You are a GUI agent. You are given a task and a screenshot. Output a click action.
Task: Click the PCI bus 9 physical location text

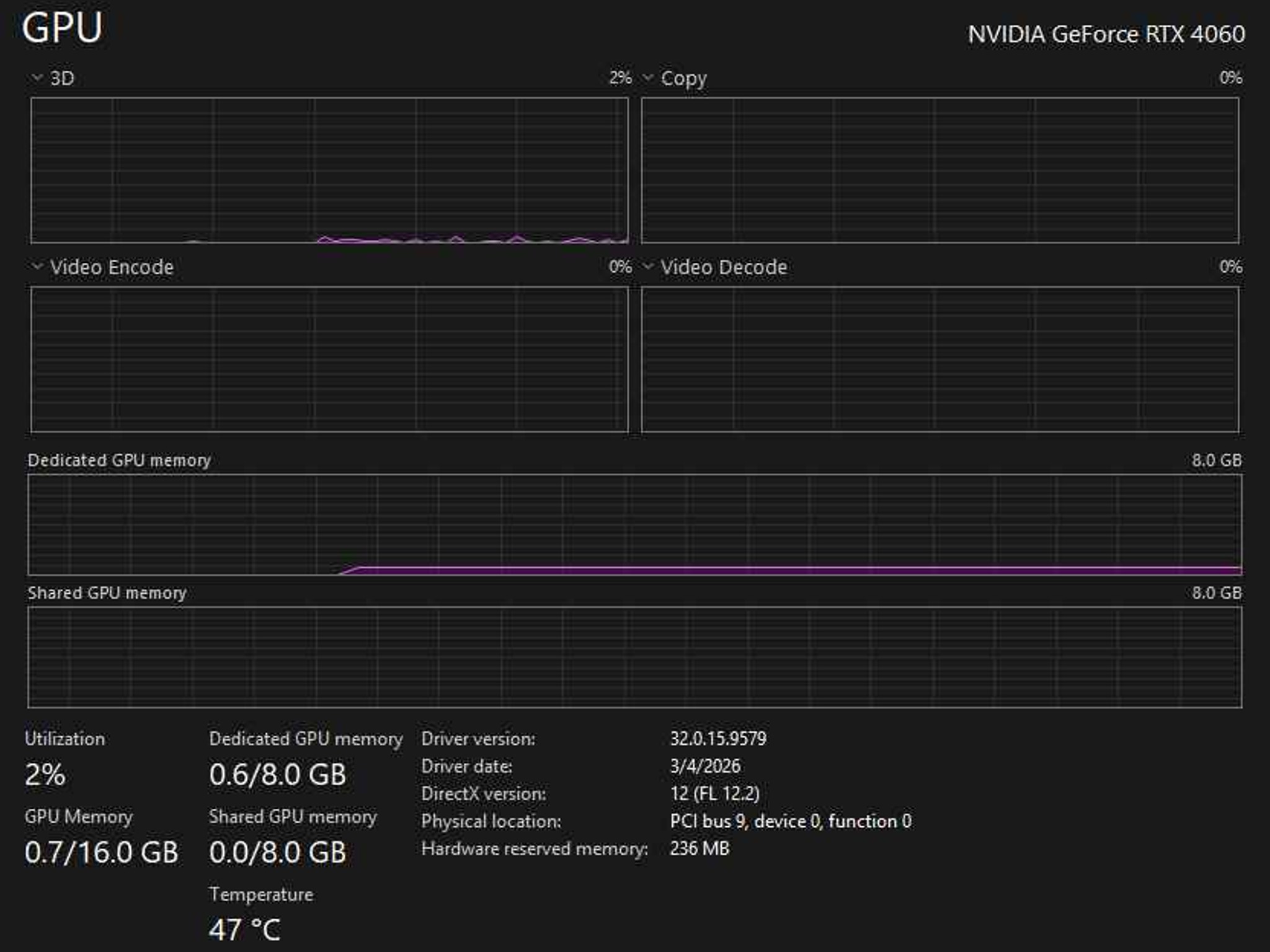tap(791, 821)
